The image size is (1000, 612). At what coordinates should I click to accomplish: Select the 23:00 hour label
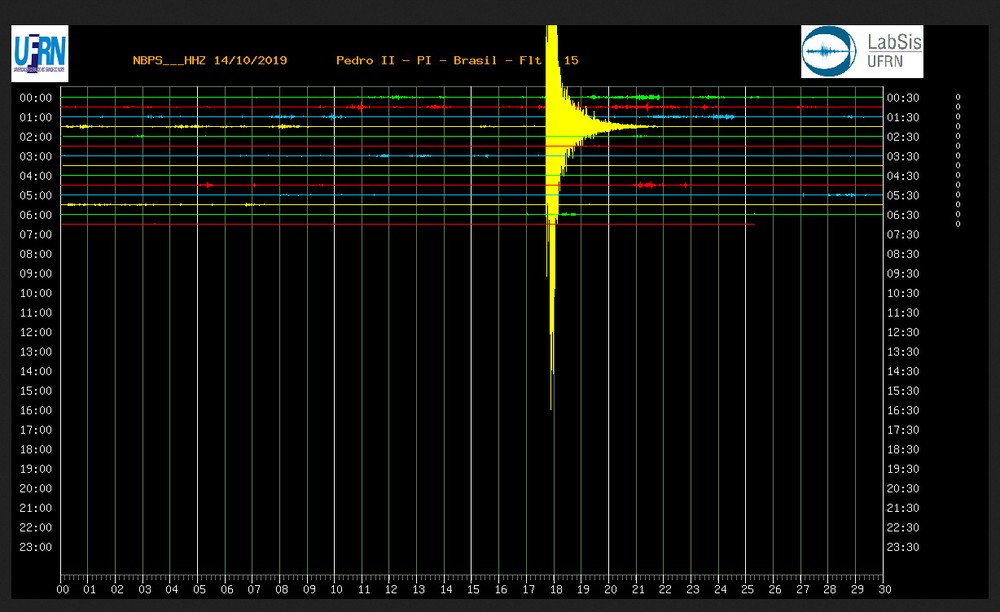pos(36,547)
